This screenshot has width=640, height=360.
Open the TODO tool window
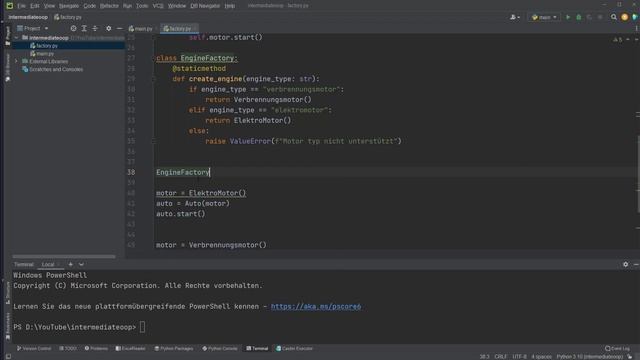(x=68, y=349)
